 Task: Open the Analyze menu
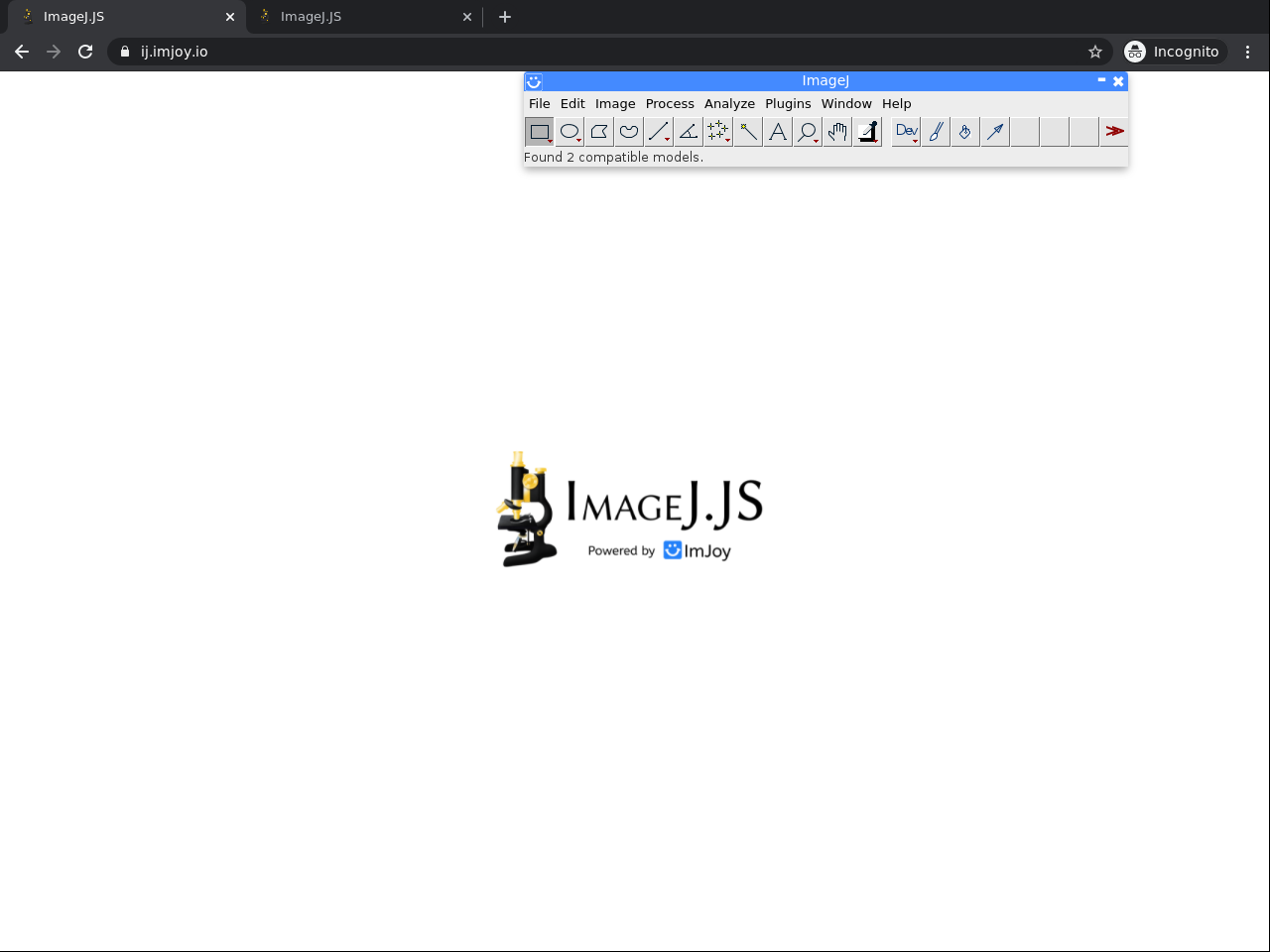pyautogui.click(x=729, y=103)
